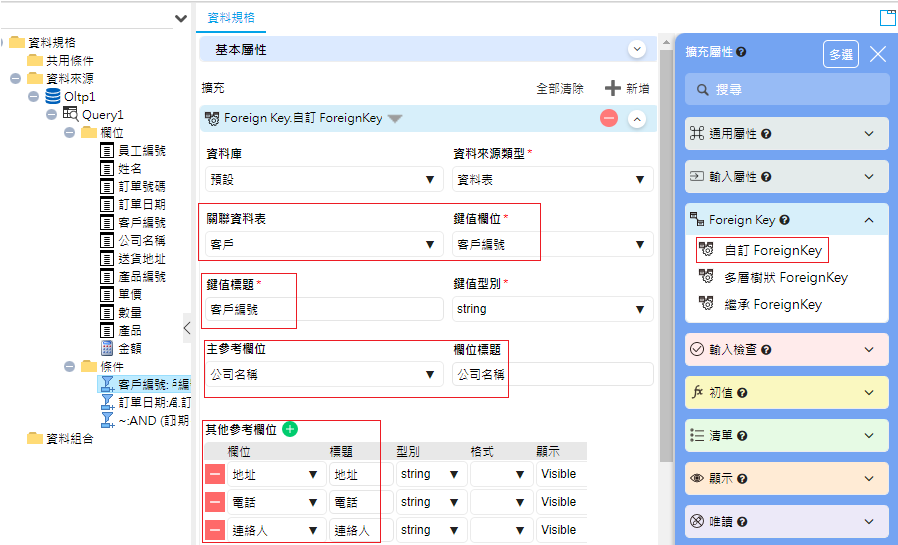Screen dimensions: 898x545
Task: Open the Foreign Key type triangle dropdown
Action: coord(395,119)
